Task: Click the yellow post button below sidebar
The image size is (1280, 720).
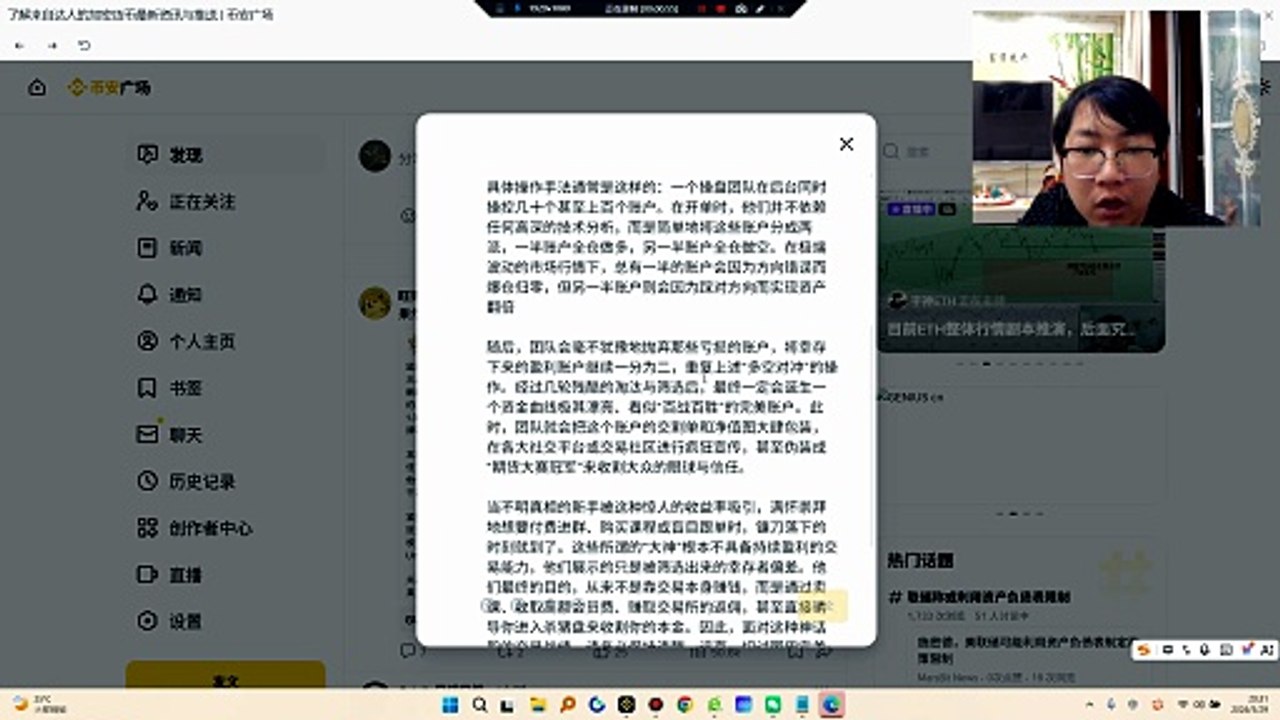Action: tap(225, 675)
